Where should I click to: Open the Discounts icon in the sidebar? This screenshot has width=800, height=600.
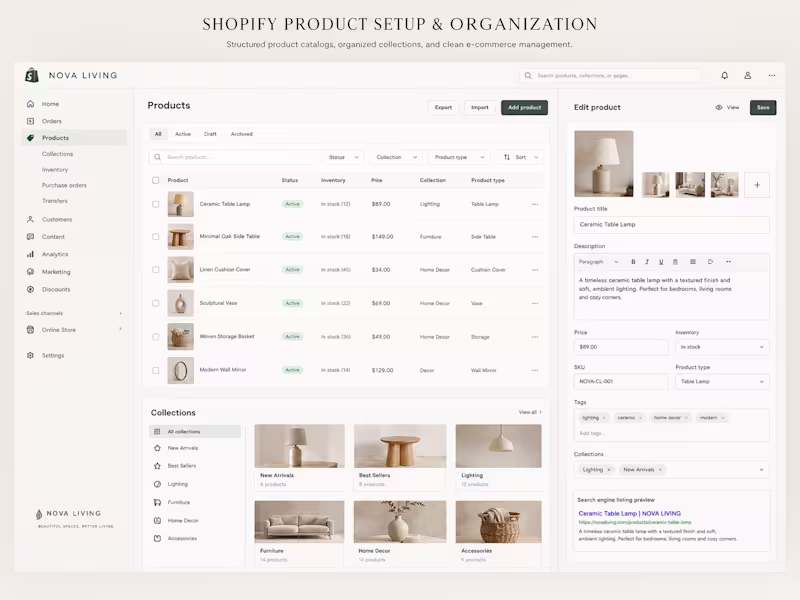[x=31, y=289]
